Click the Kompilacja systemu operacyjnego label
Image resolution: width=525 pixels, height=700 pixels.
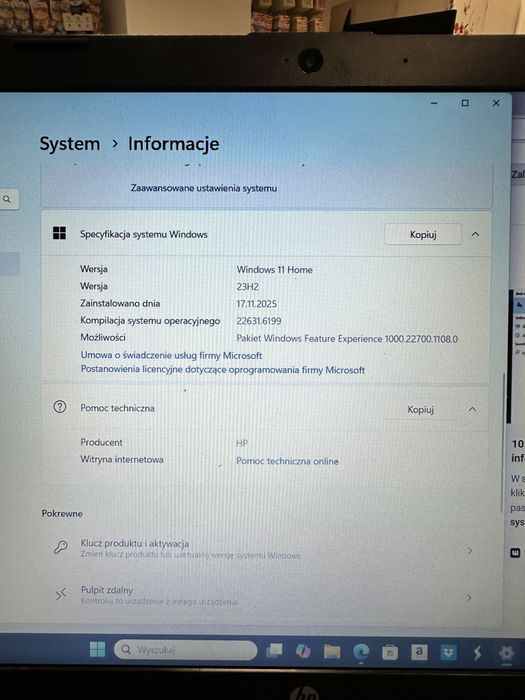coord(150,321)
